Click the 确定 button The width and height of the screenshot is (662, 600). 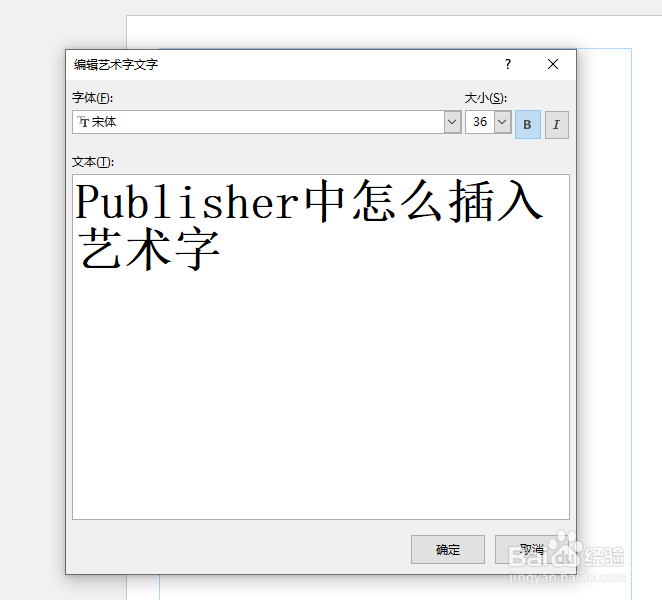pyautogui.click(x=448, y=549)
